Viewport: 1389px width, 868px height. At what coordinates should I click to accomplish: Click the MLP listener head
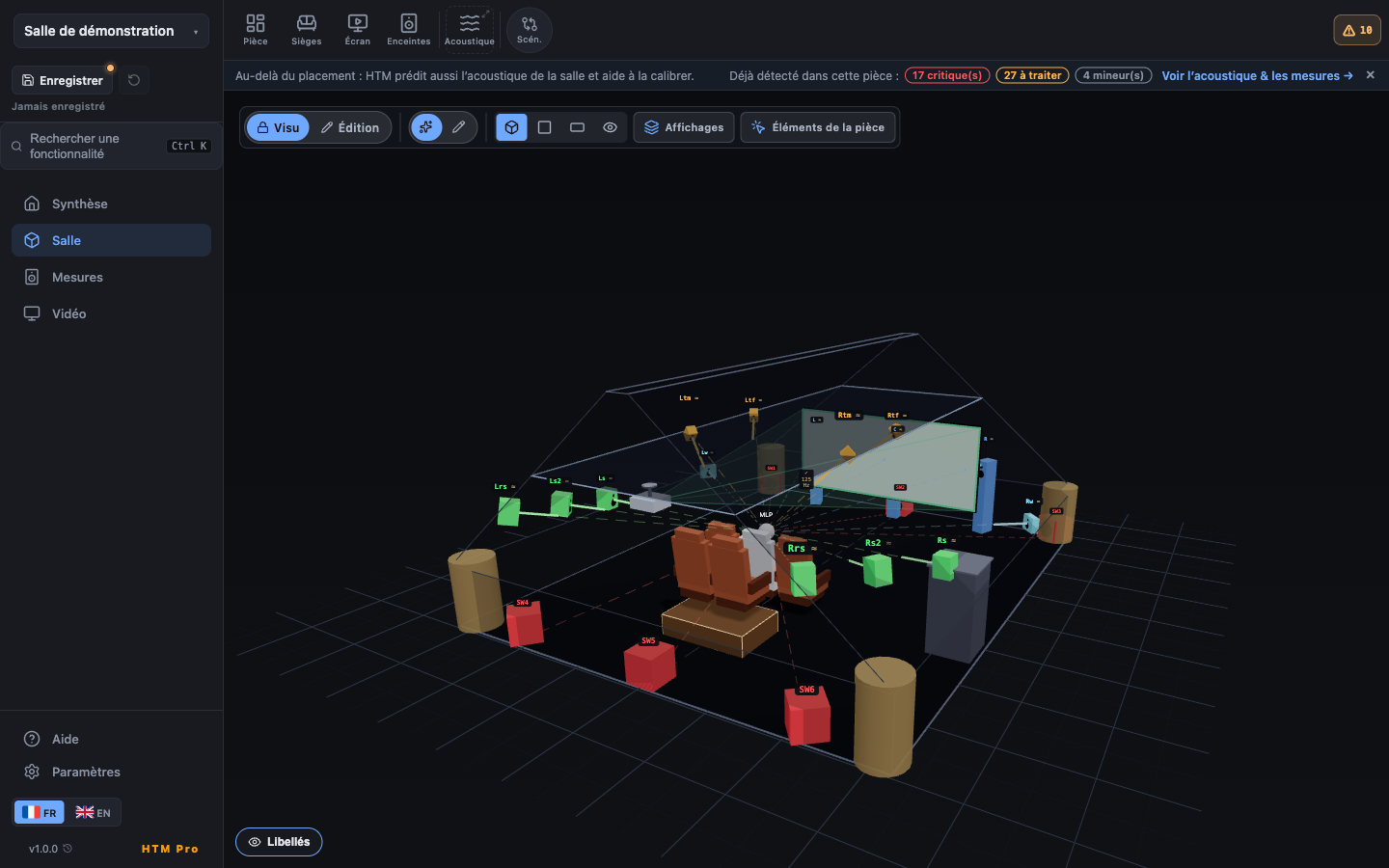[765, 532]
